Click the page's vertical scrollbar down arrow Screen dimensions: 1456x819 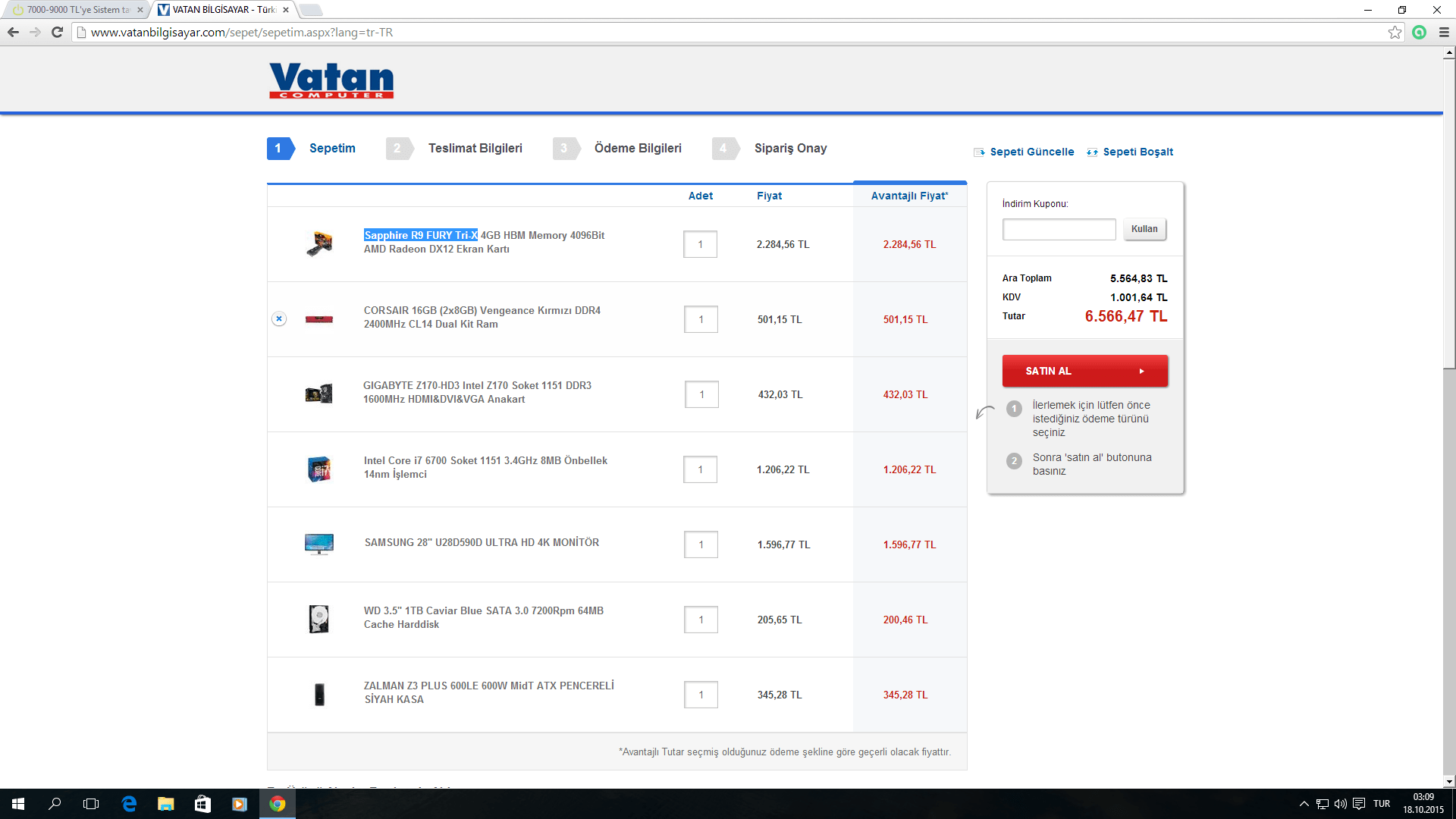click(1449, 781)
